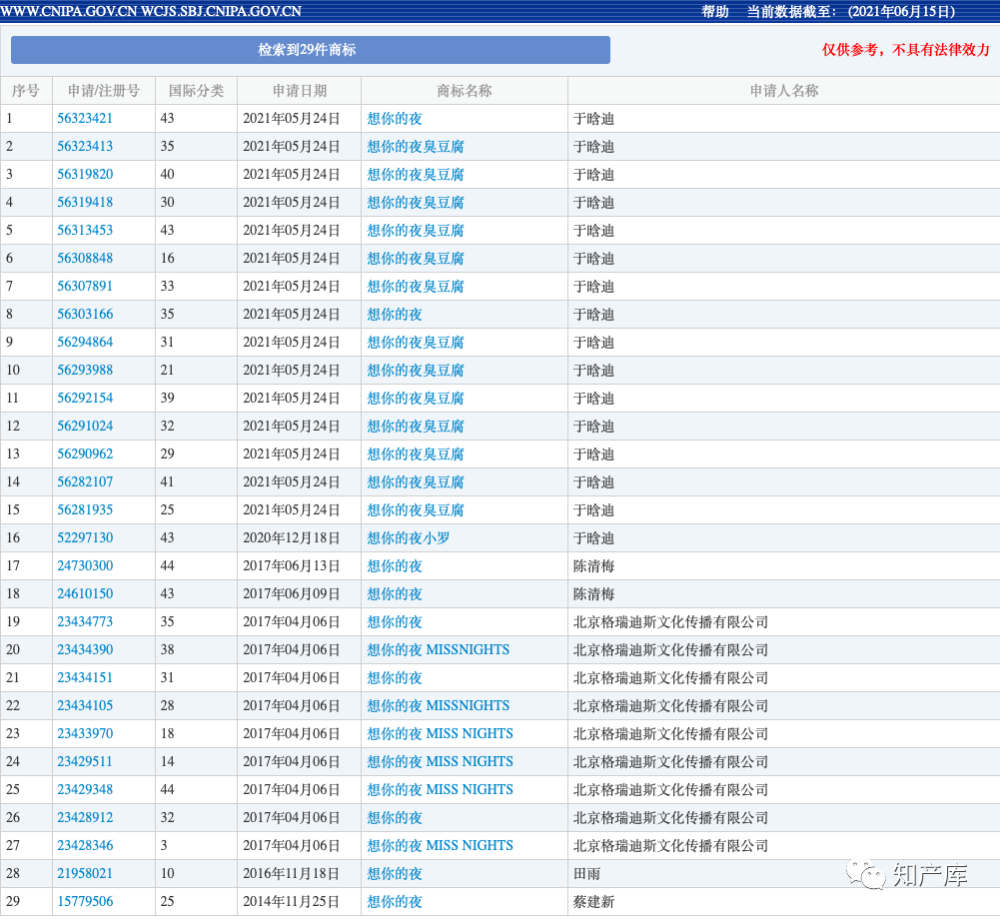Open registration number 15779506
Viewport: 1000px width, 919px height.
[85, 902]
